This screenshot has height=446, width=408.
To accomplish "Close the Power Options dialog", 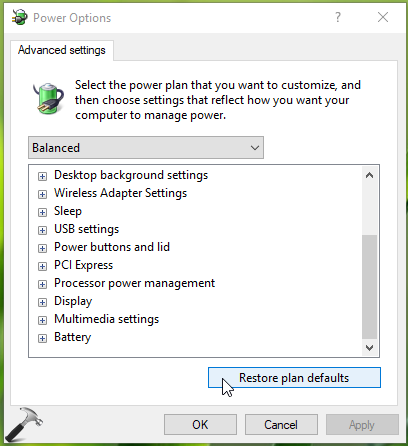I will tap(383, 17).
